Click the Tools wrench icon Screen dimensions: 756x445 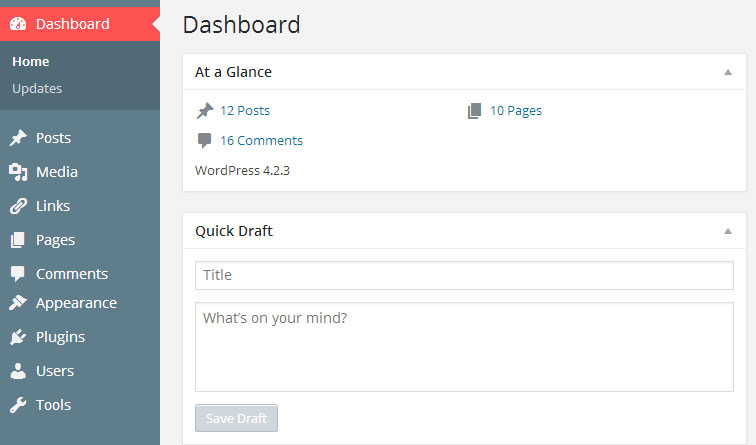tap(18, 405)
